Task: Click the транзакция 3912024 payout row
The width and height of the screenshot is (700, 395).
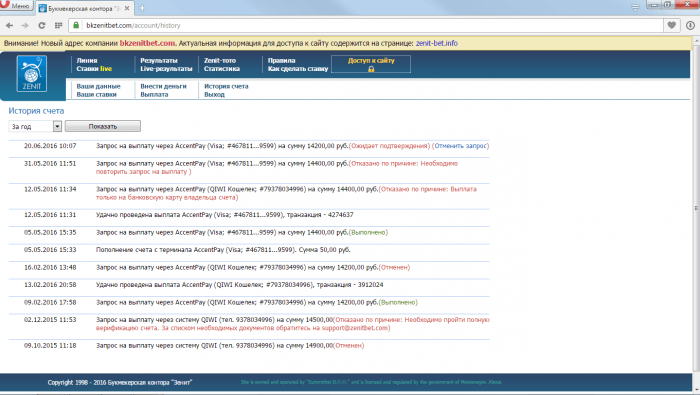Action: (x=249, y=285)
